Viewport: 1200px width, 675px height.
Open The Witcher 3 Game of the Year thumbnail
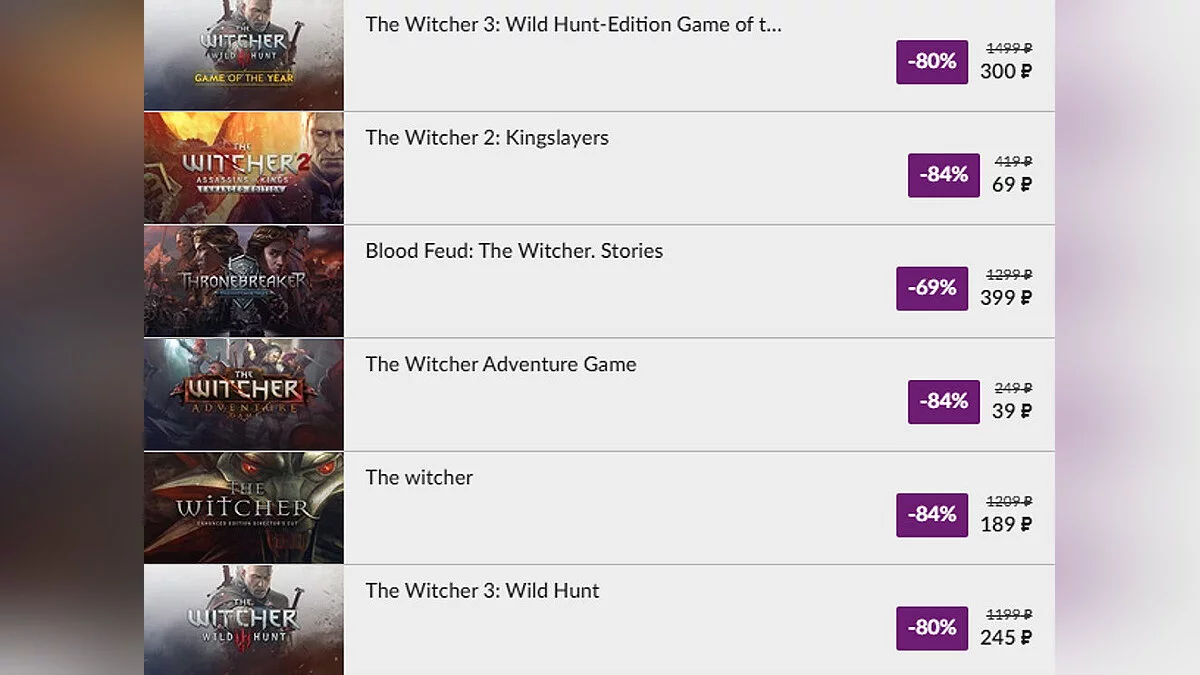tap(243, 55)
